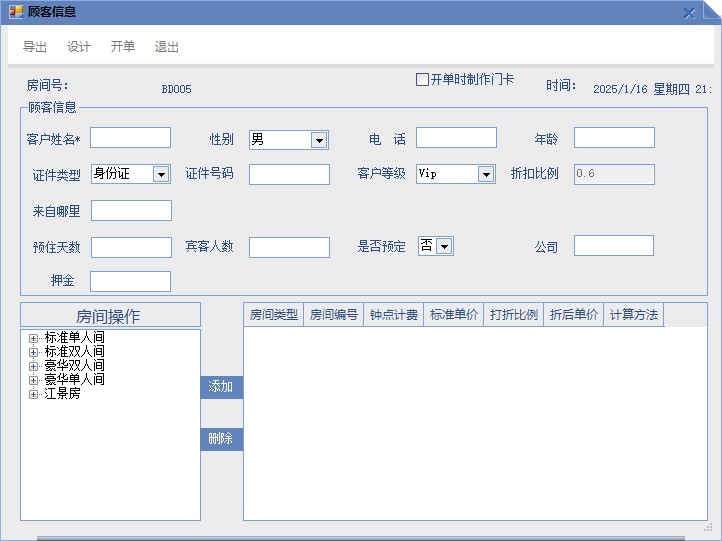This screenshot has height=541, width=722.
Task: Expand the 标准单人间 tree node
Action: (33, 338)
